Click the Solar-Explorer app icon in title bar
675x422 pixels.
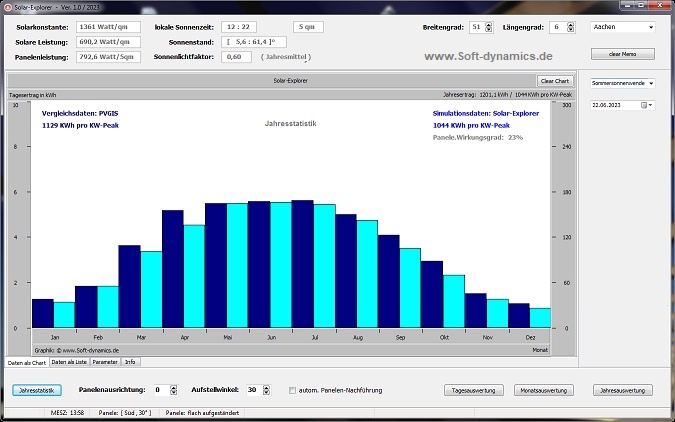pos(6,6)
